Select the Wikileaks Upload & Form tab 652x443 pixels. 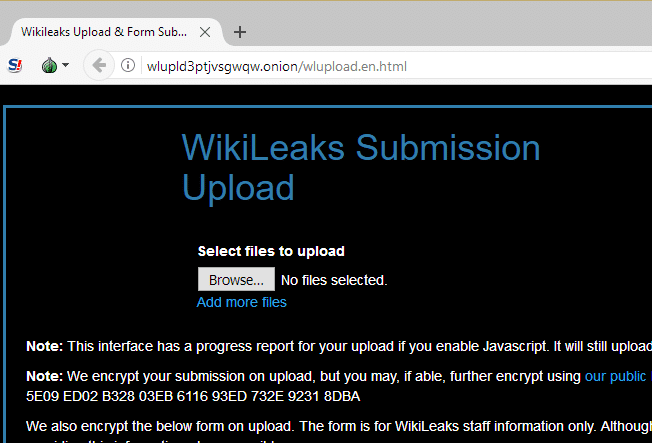[104, 32]
